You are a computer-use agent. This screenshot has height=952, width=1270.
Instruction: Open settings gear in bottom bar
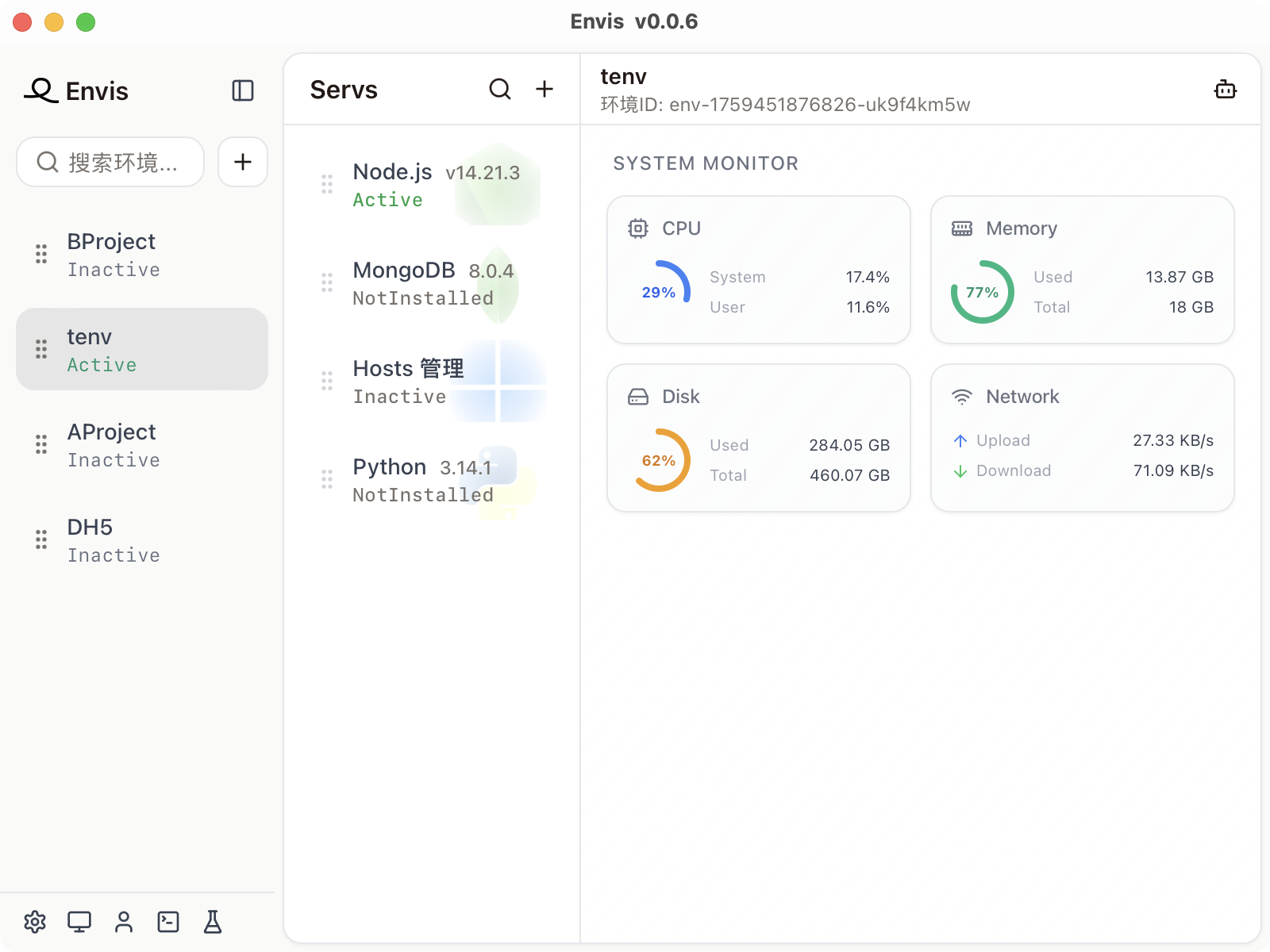coord(35,922)
